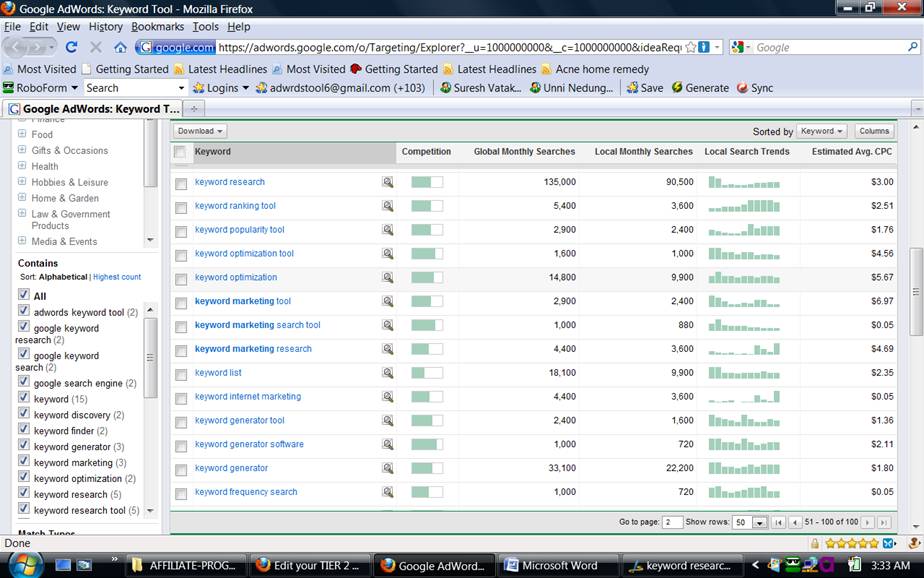Viewport: 924px width, 578px height.
Task: Click search magnifier in Google search box
Action: pyautogui.click(x=913, y=47)
